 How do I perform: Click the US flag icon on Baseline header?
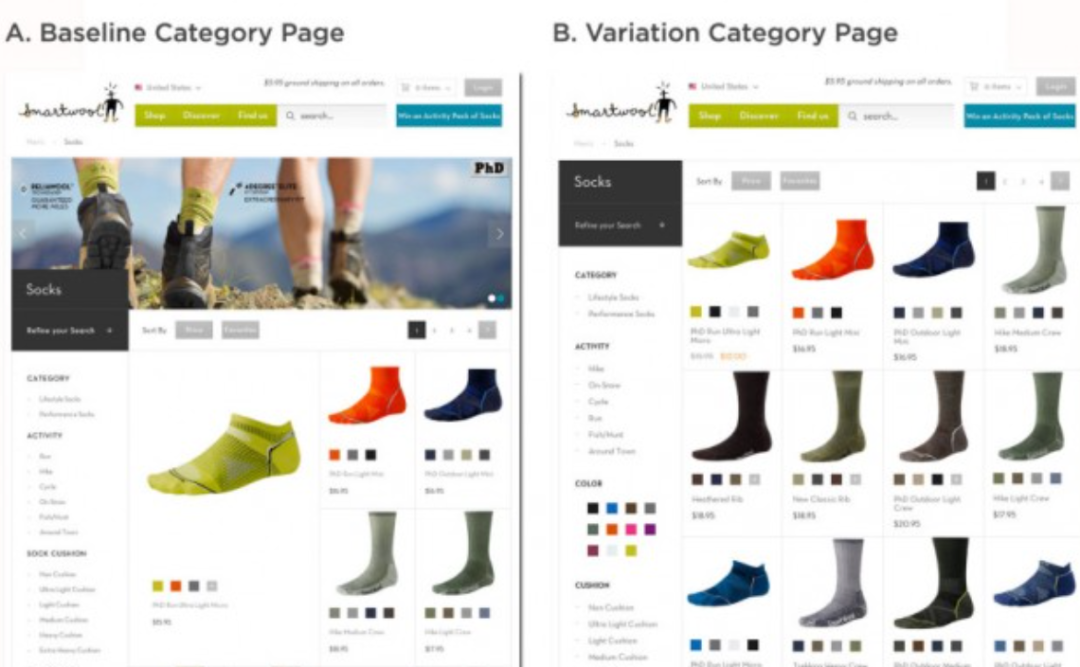pyautogui.click(x=138, y=88)
